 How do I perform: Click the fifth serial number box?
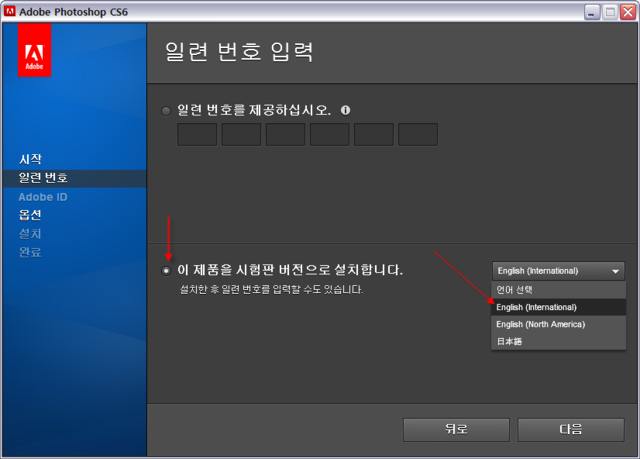[373, 135]
